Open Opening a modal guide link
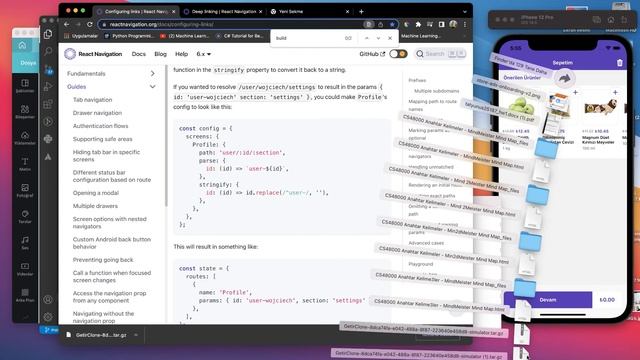This screenshot has height=360, width=640. tap(96, 193)
